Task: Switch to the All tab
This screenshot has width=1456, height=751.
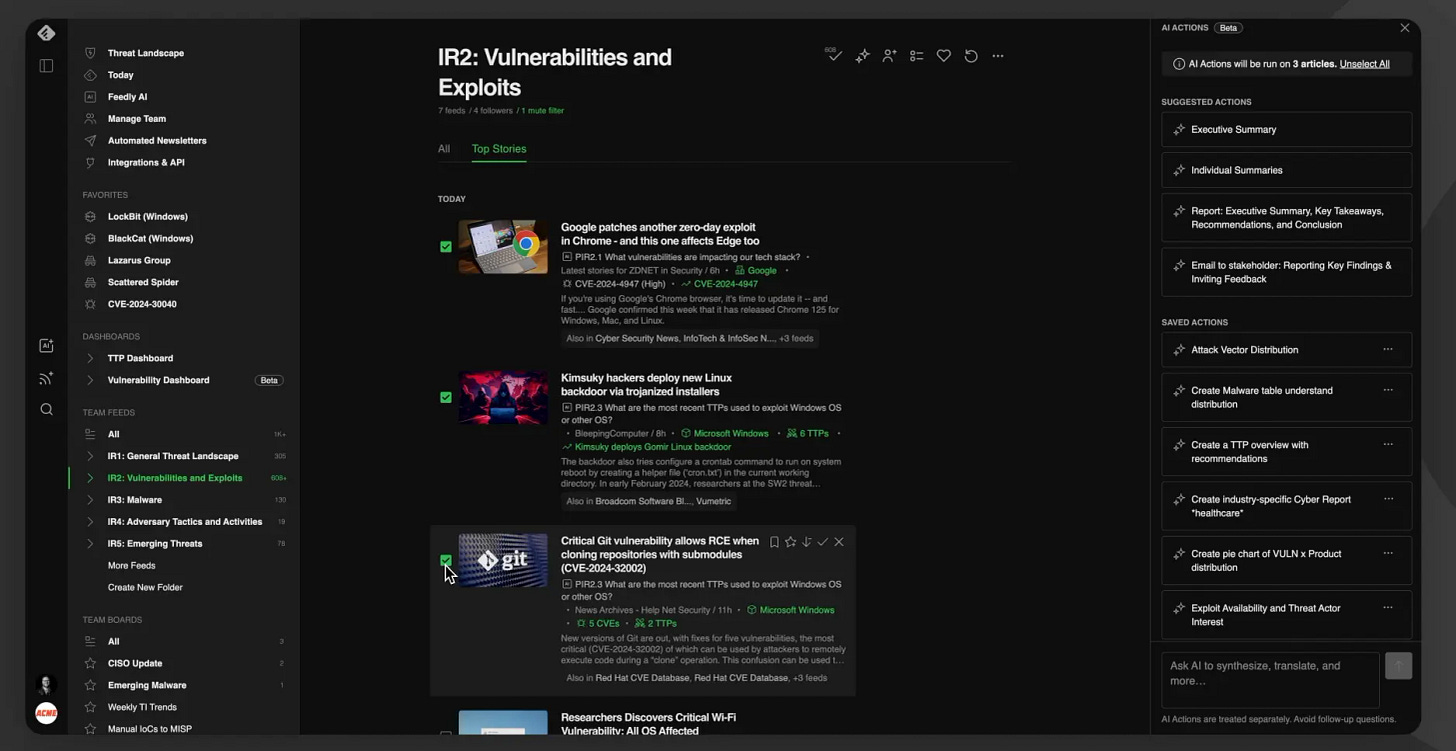Action: tap(444, 149)
